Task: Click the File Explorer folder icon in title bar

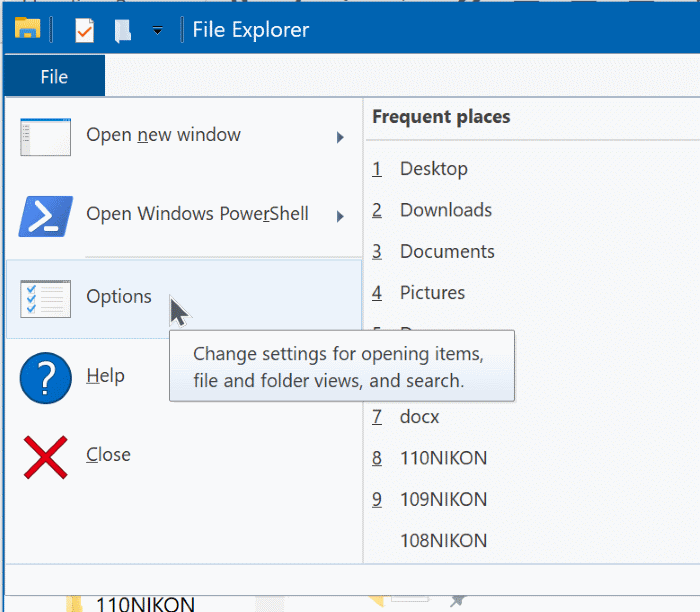Action: [x=27, y=29]
